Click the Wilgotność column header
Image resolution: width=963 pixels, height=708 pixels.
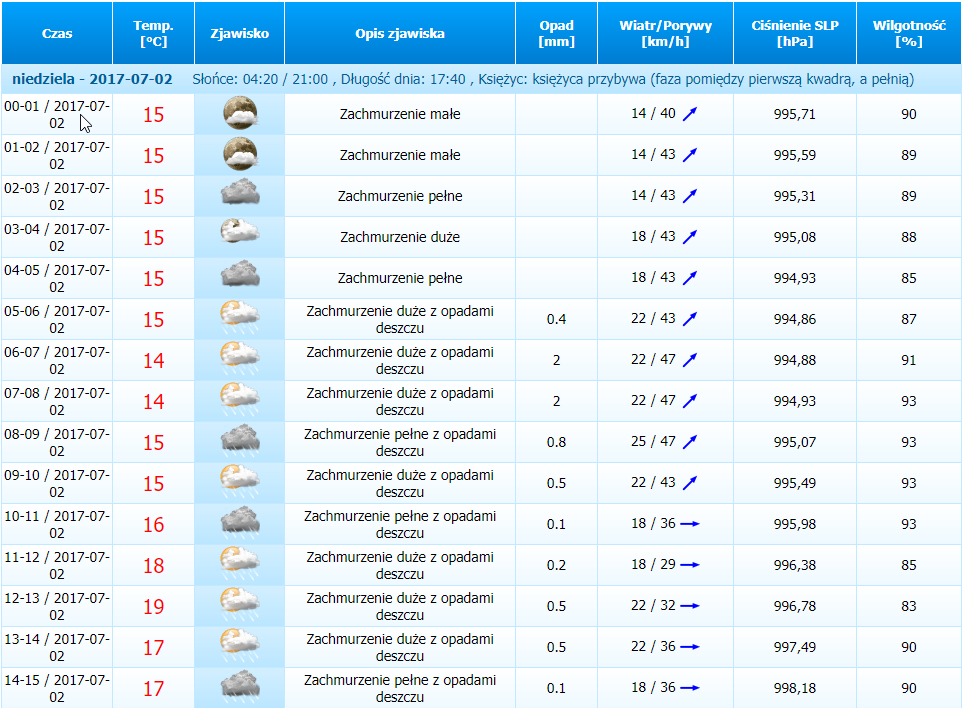[908, 33]
